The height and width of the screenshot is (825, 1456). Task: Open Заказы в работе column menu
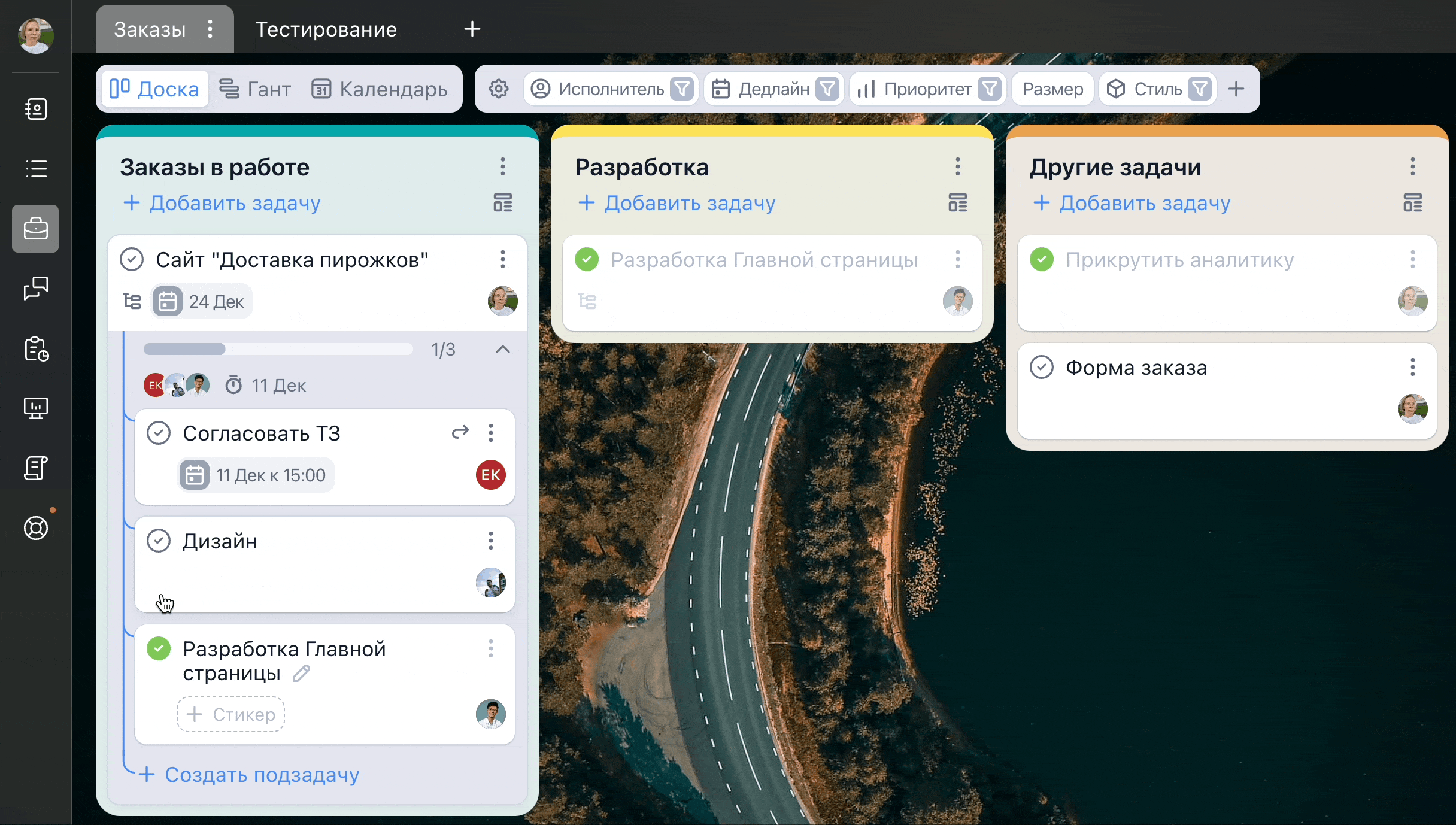click(x=503, y=166)
